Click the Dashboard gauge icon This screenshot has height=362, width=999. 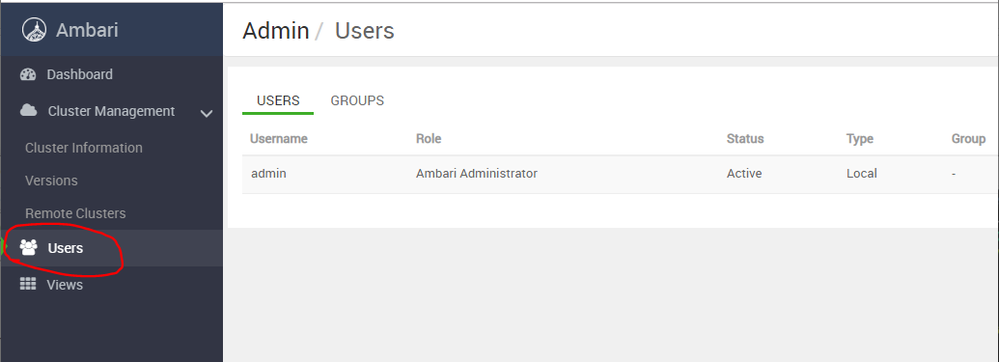(x=28, y=75)
